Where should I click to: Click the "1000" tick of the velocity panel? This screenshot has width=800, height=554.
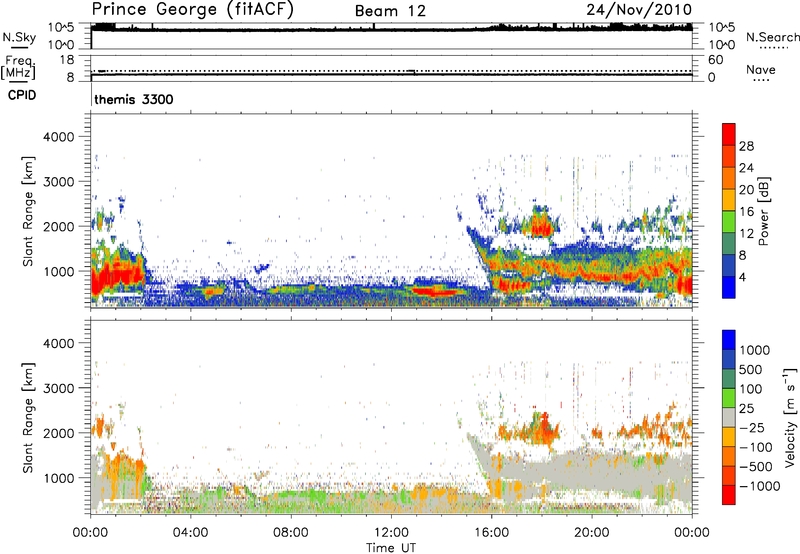pyautogui.click(x=59, y=478)
